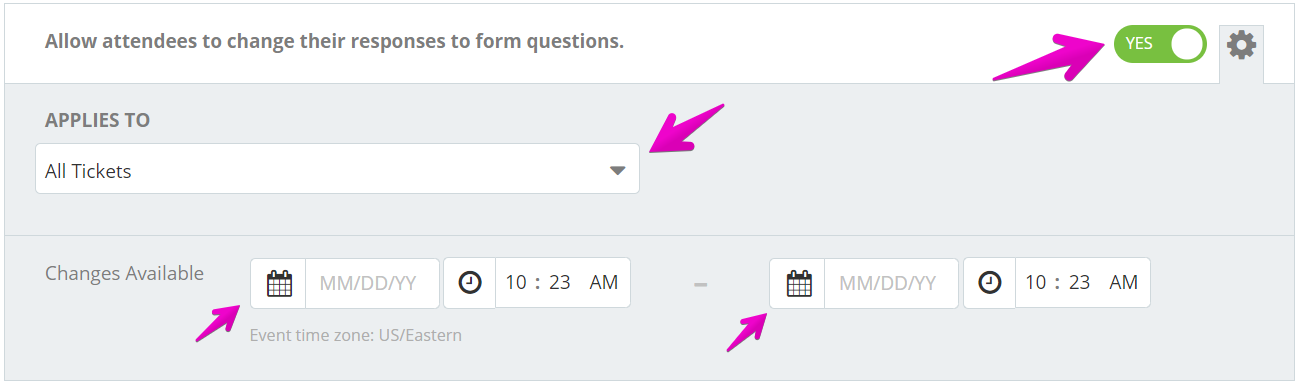
Task: Open the gear settings icon
Action: click(1241, 45)
